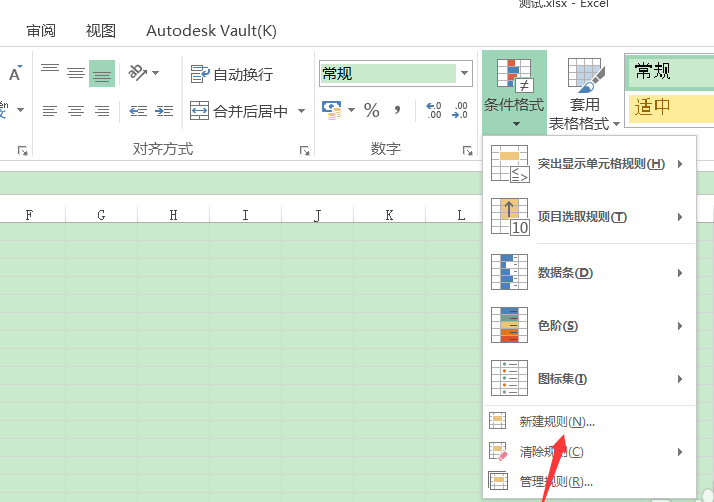
Task: Expand the merge and center (合并后居中) dropdown arrow
Action: click(x=301, y=111)
